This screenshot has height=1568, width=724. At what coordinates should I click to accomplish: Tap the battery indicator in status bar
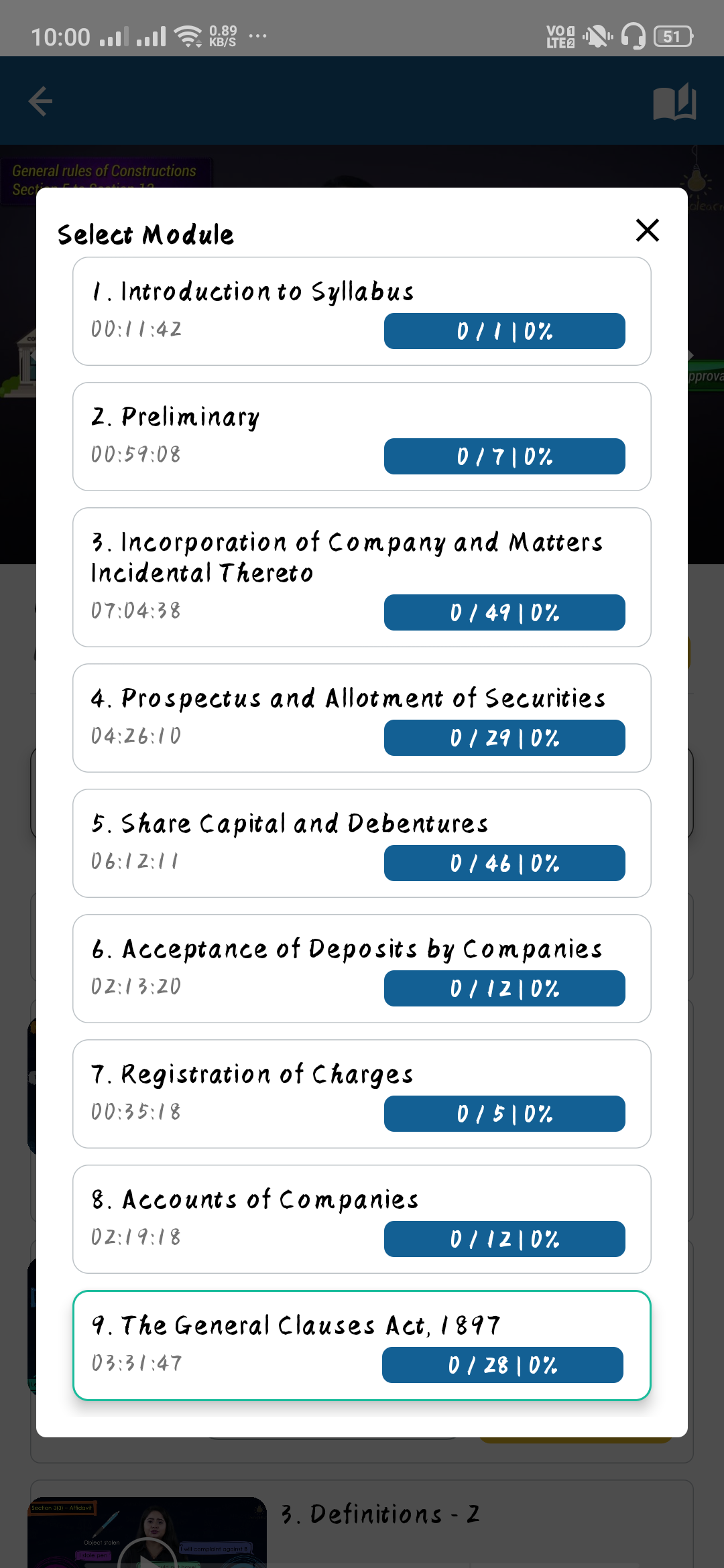pos(673,36)
